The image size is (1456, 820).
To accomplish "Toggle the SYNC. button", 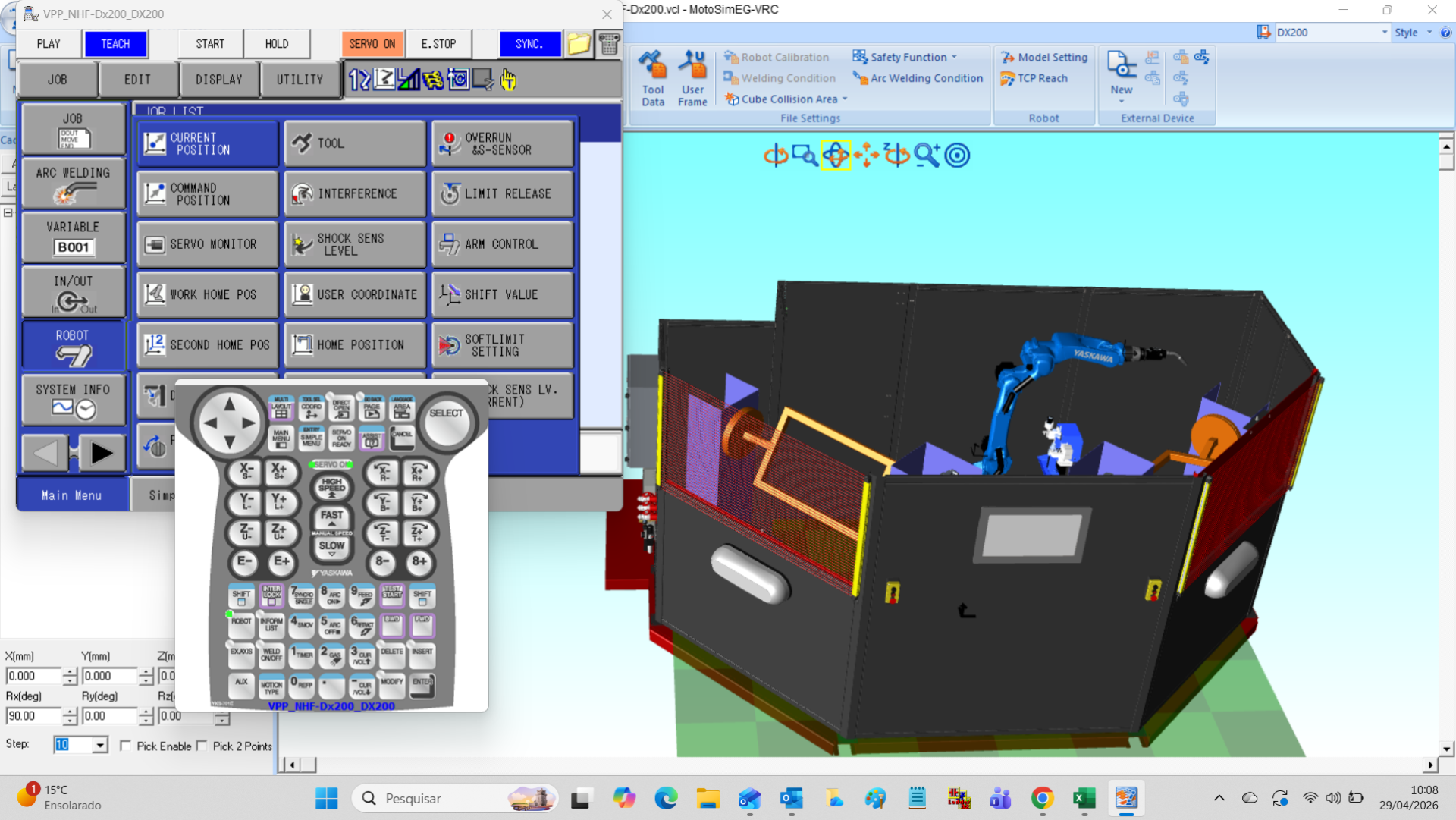I will [529, 44].
